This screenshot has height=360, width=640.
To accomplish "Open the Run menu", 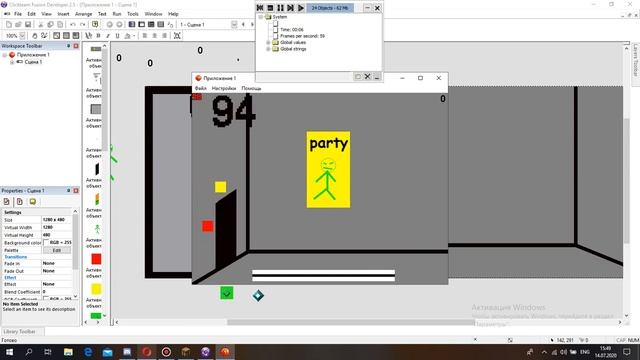I will pyautogui.click(x=117, y=14).
